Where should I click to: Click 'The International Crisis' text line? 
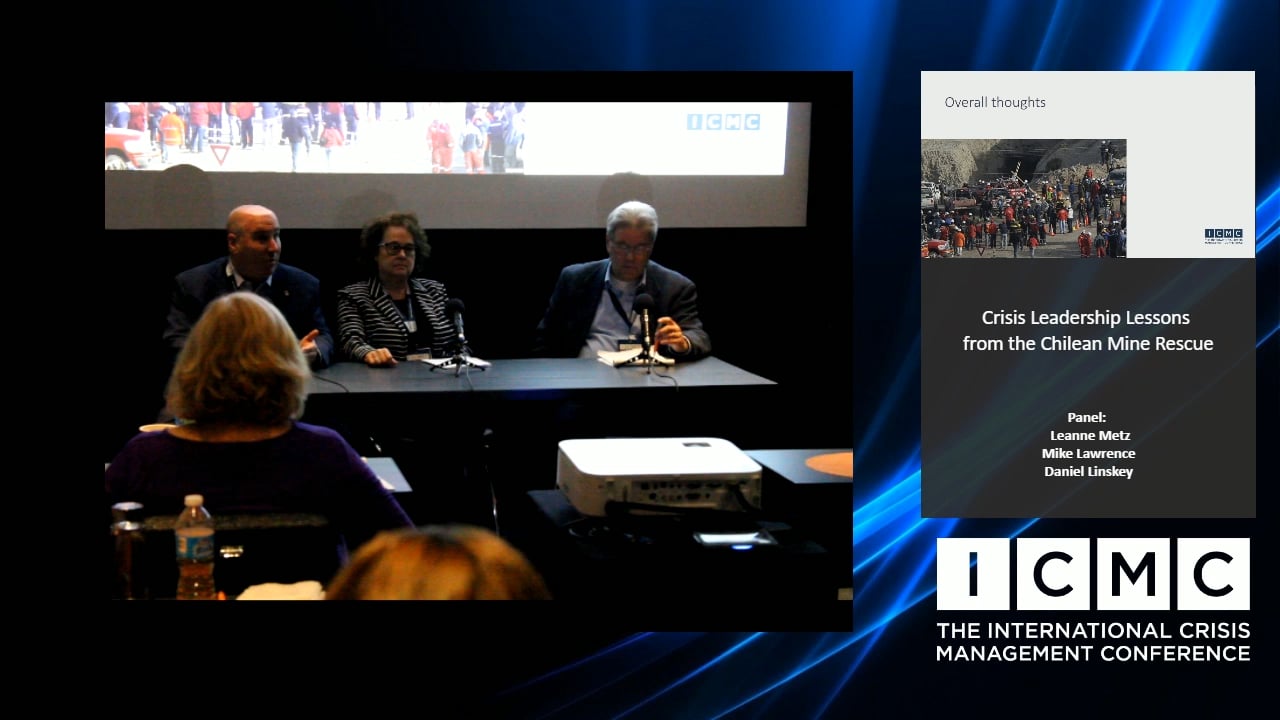pos(1093,631)
